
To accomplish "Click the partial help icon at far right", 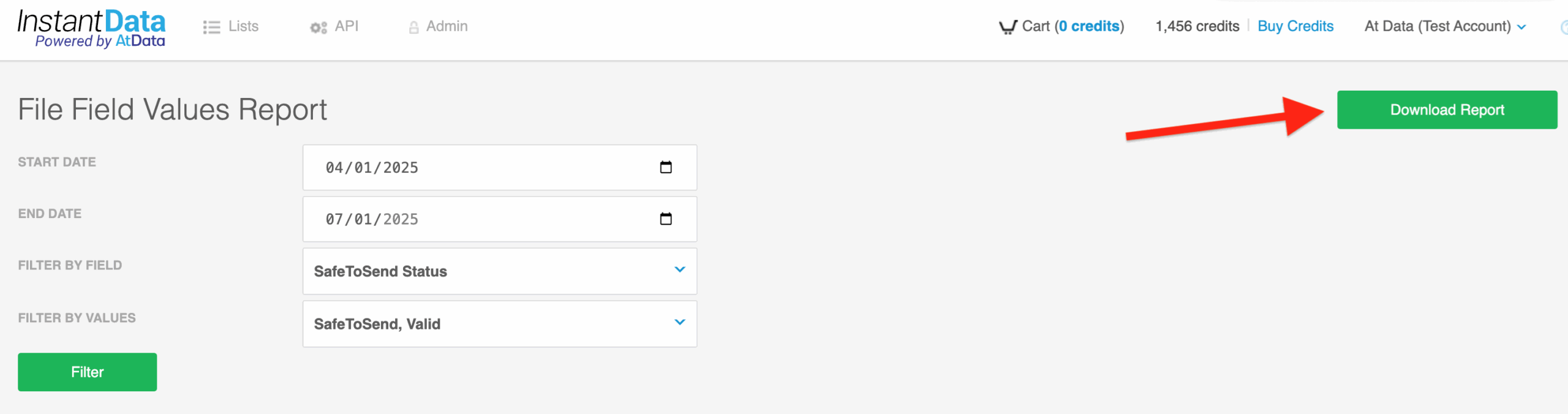I will (1564, 27).
